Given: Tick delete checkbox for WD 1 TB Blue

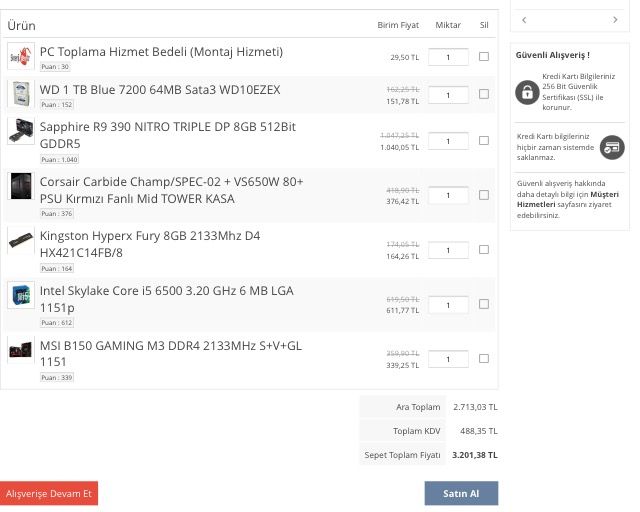Looking at the screenshot, I should [x=484, y=94].
